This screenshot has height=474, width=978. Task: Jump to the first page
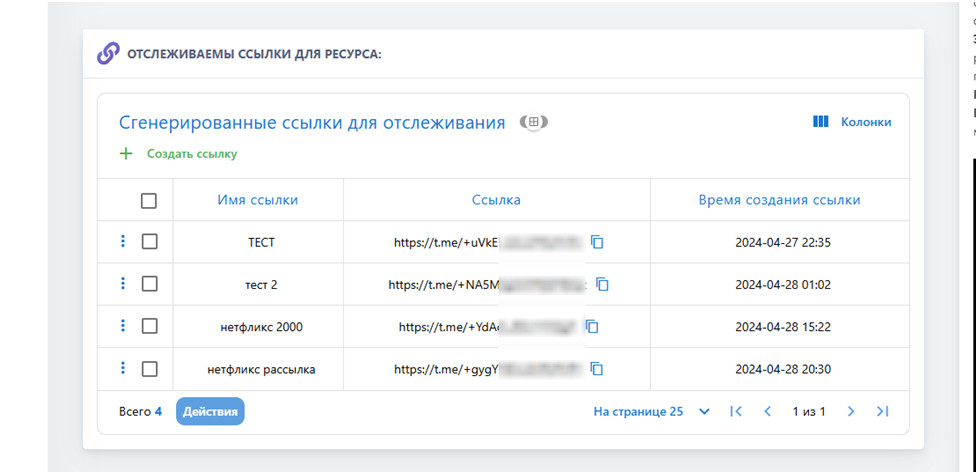tap(736, 411)
